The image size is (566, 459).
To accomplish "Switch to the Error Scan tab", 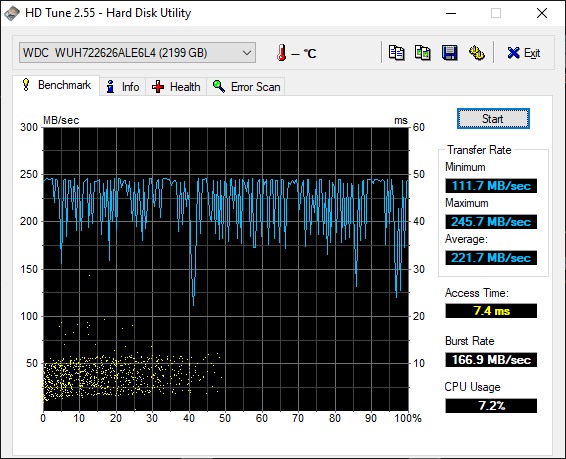I will coord(246,87).
